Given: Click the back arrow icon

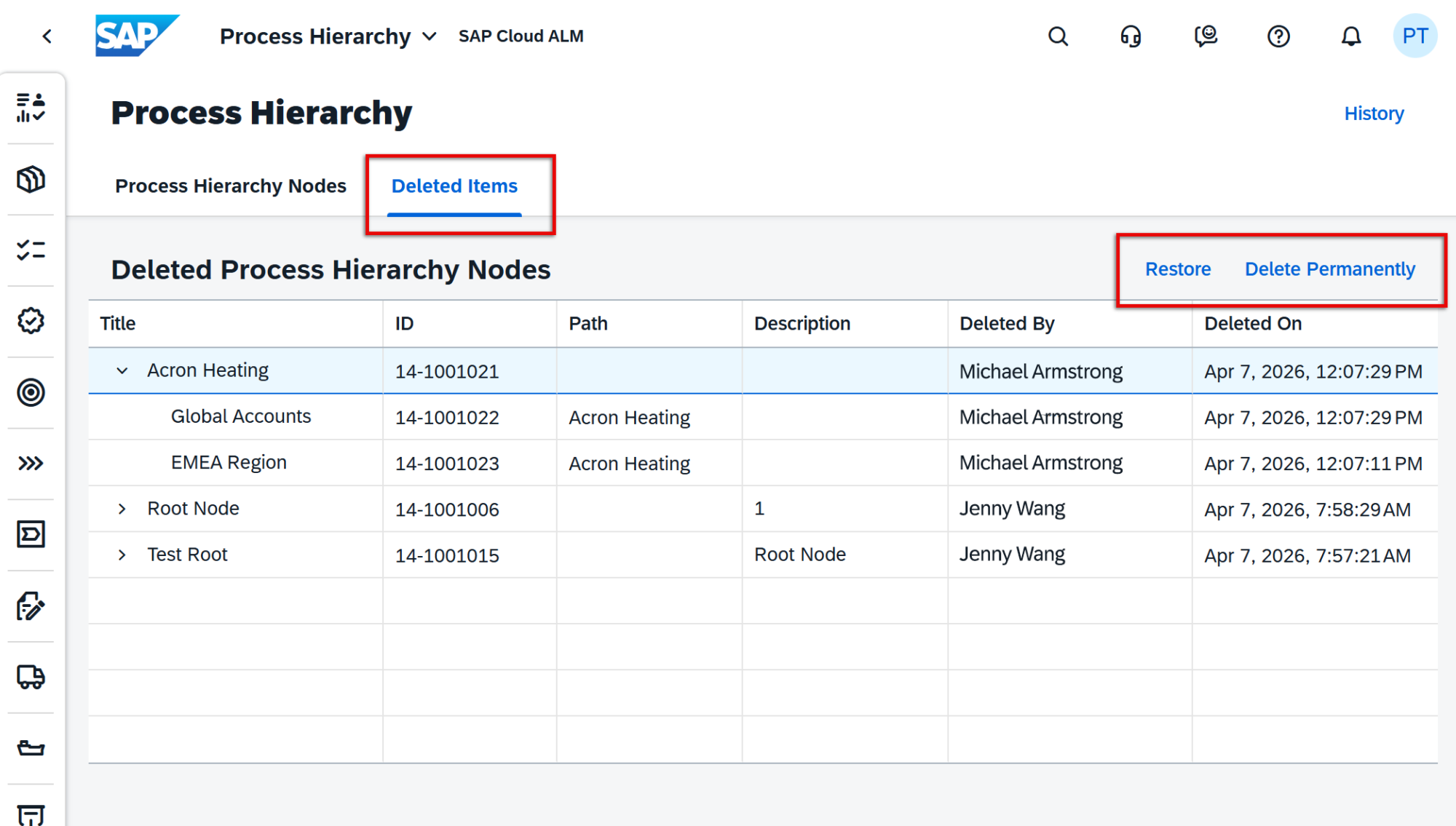Looking at the screenshot, I should (x=47, y=36).
